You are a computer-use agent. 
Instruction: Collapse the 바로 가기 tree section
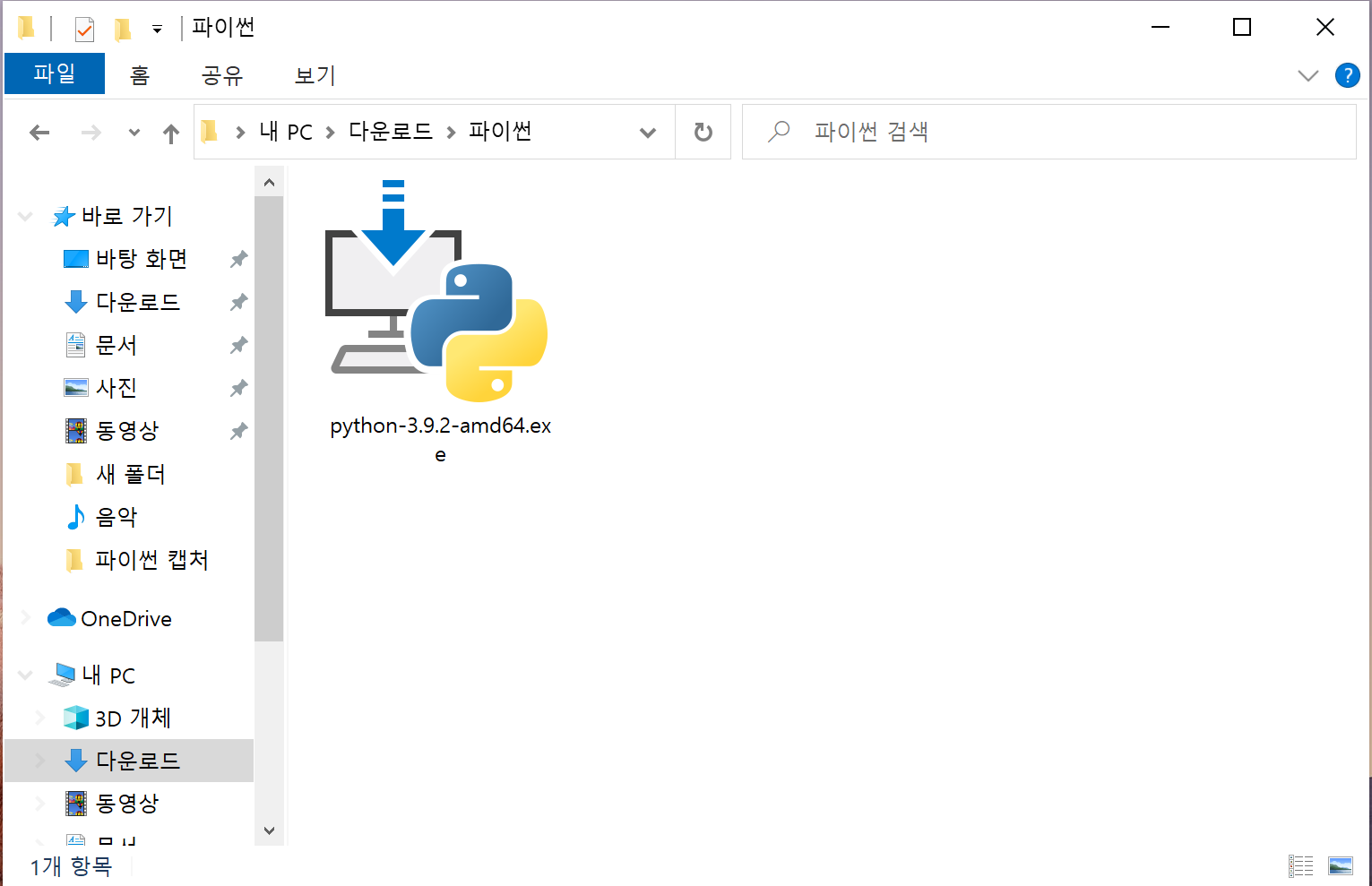point(25,216)
